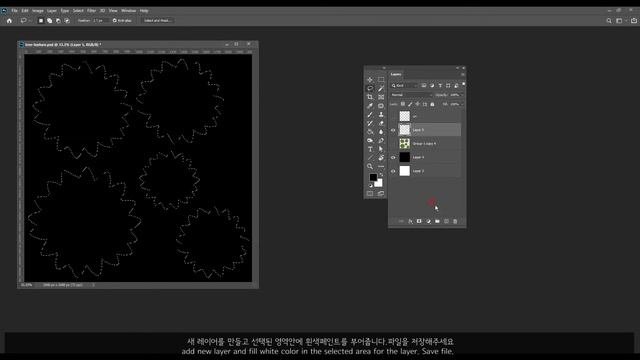Select the Move tool
The image size is (640, 360).
tap(370, 80)
